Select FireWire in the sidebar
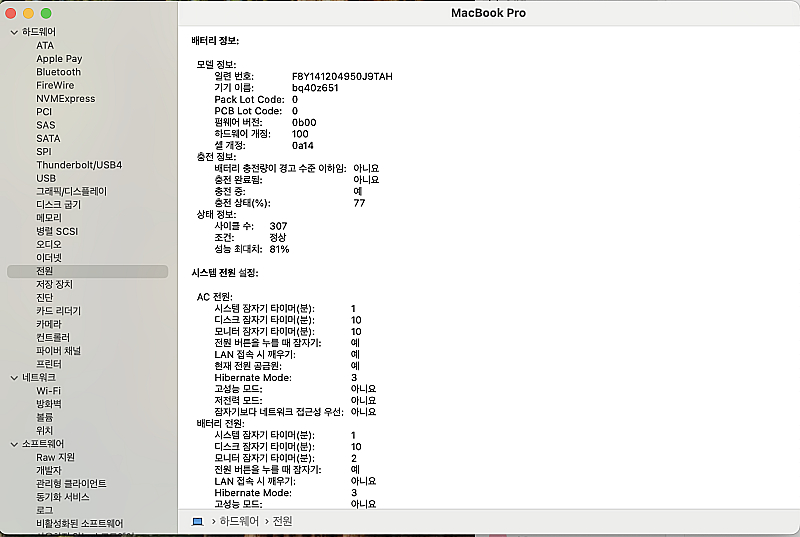Viewport: 800px width, 537px height. pos(55,85)
